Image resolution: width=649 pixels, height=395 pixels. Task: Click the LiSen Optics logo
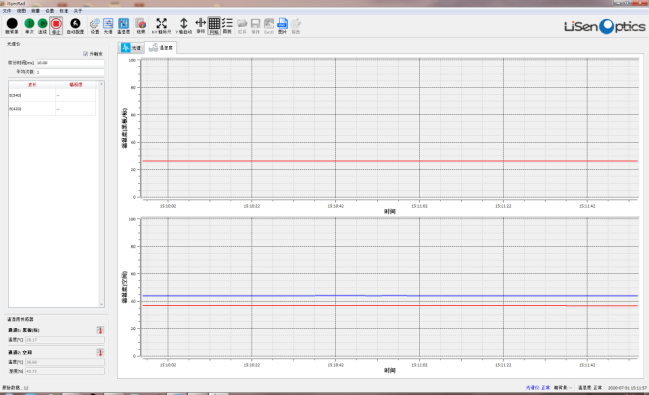point(605,26)
